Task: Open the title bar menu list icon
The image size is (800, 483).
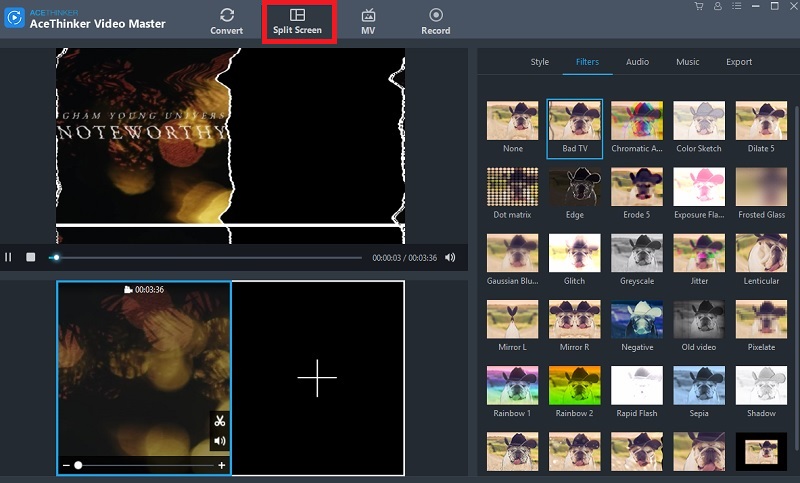Action: pos(736,6)
